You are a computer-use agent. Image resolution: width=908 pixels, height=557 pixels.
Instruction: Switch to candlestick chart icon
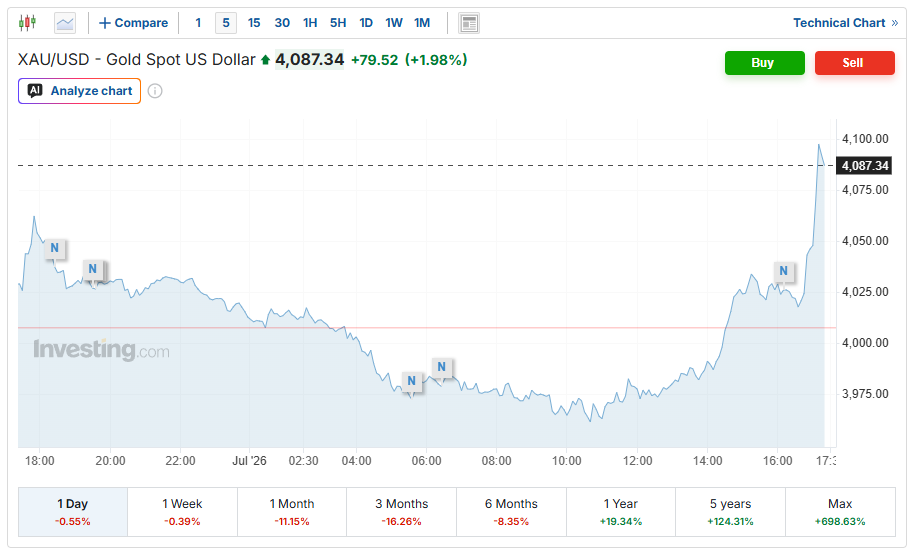pyautogui.click(x=27, y=23)
